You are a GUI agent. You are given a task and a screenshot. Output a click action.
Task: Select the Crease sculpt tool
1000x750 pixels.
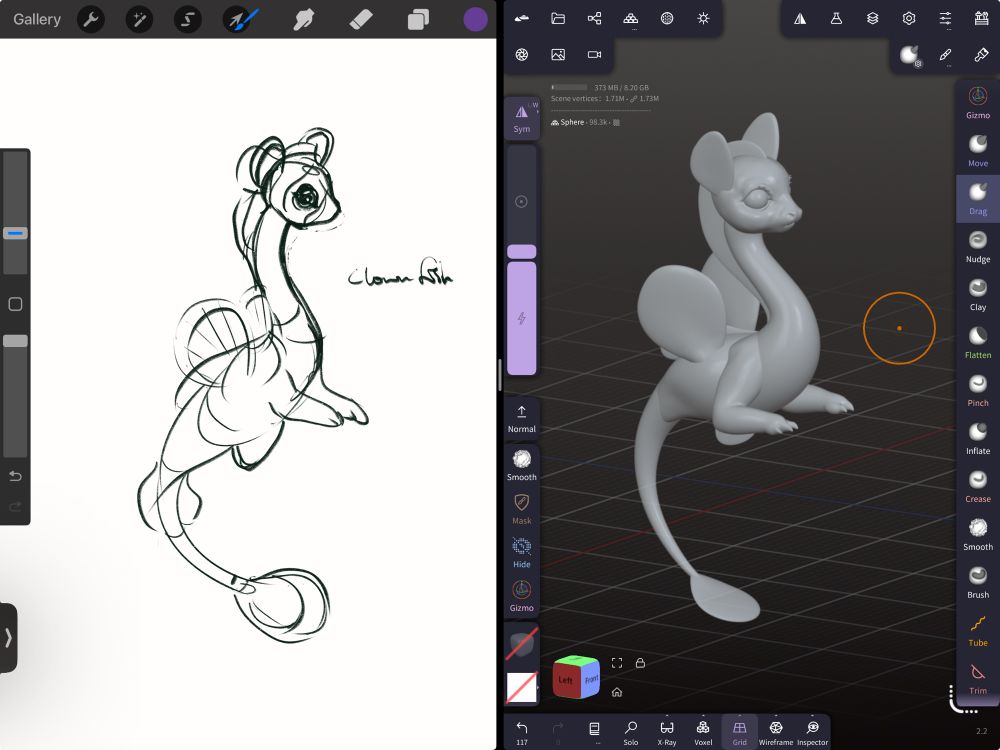(x=978, y=486)
